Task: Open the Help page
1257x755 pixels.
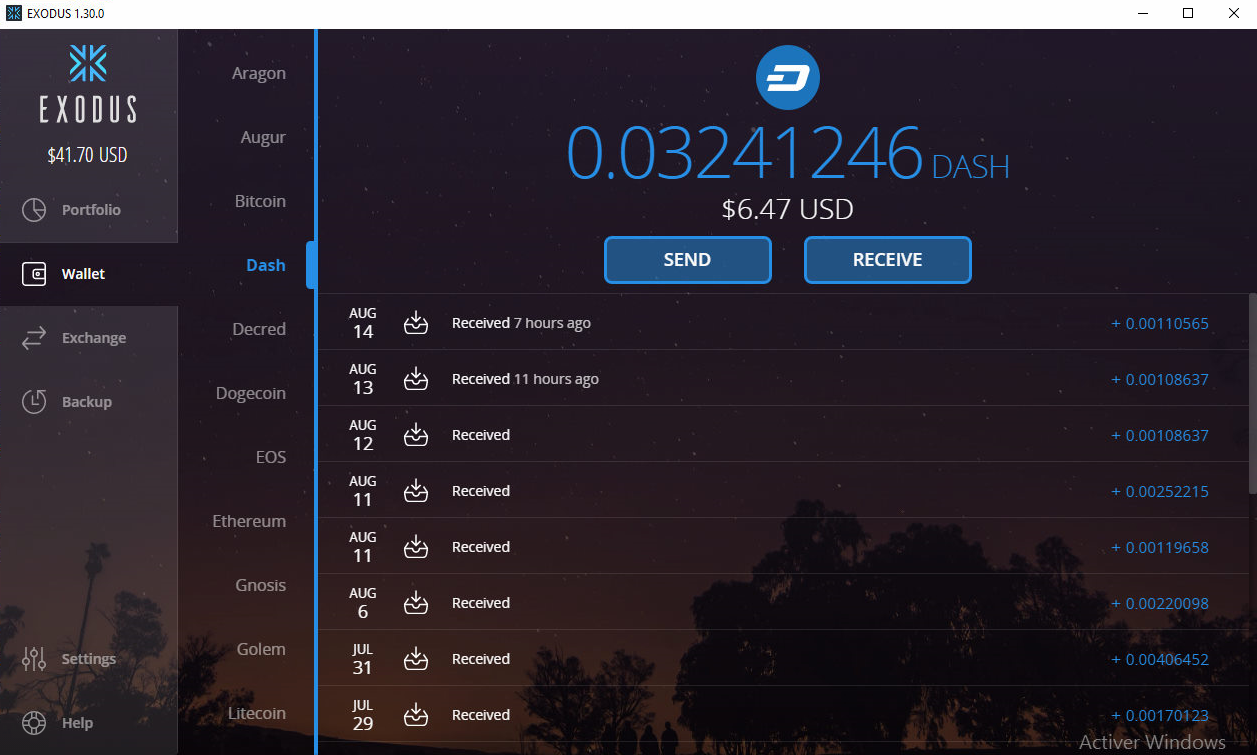Action: (89, 723)
